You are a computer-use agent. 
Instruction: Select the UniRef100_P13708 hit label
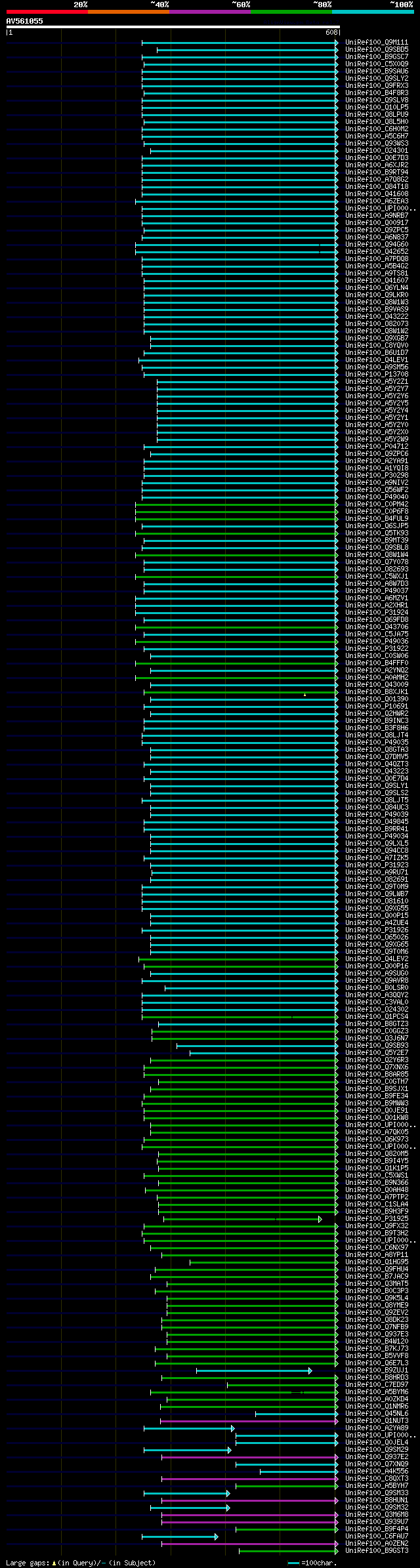(x=377, y=374)
